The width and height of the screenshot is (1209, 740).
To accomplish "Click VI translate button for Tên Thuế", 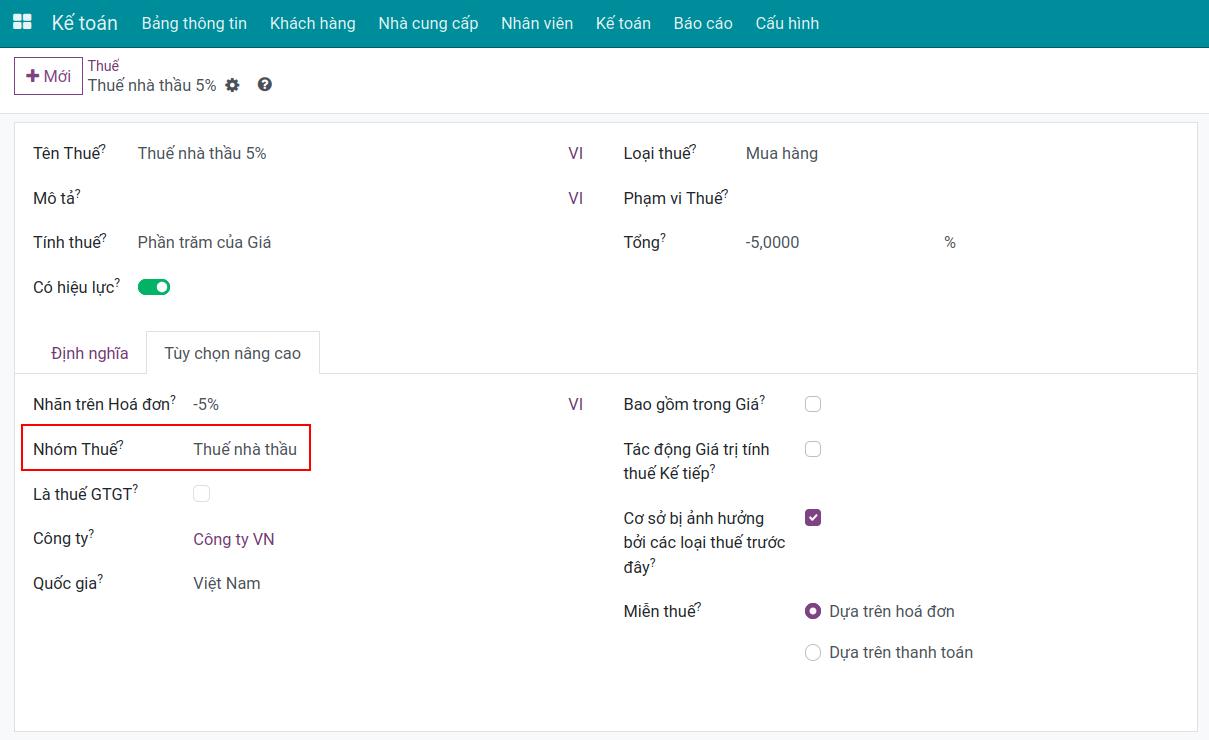I will pyautogui.click(x=576, y=154).
